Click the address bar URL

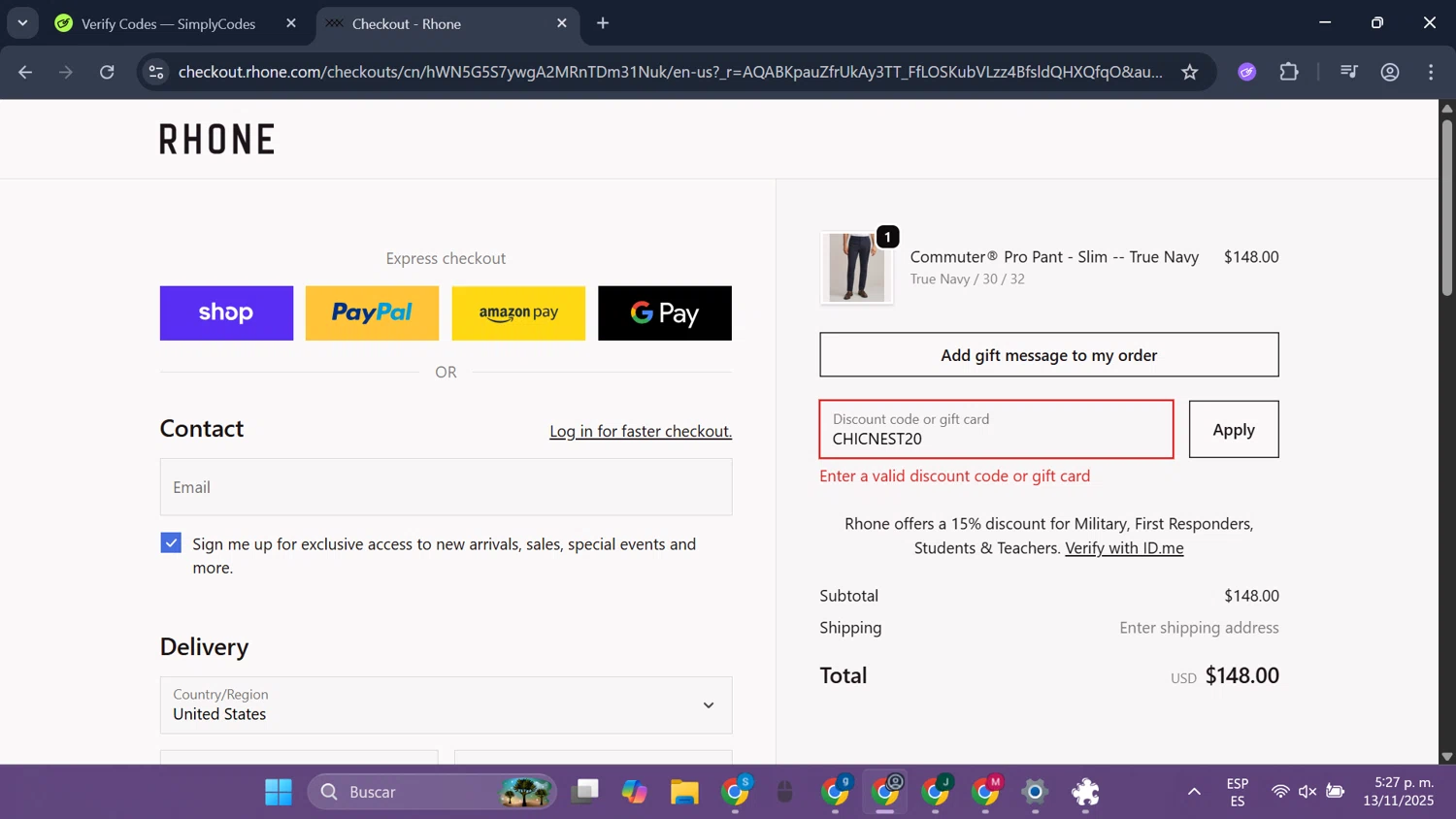(670, 72)
